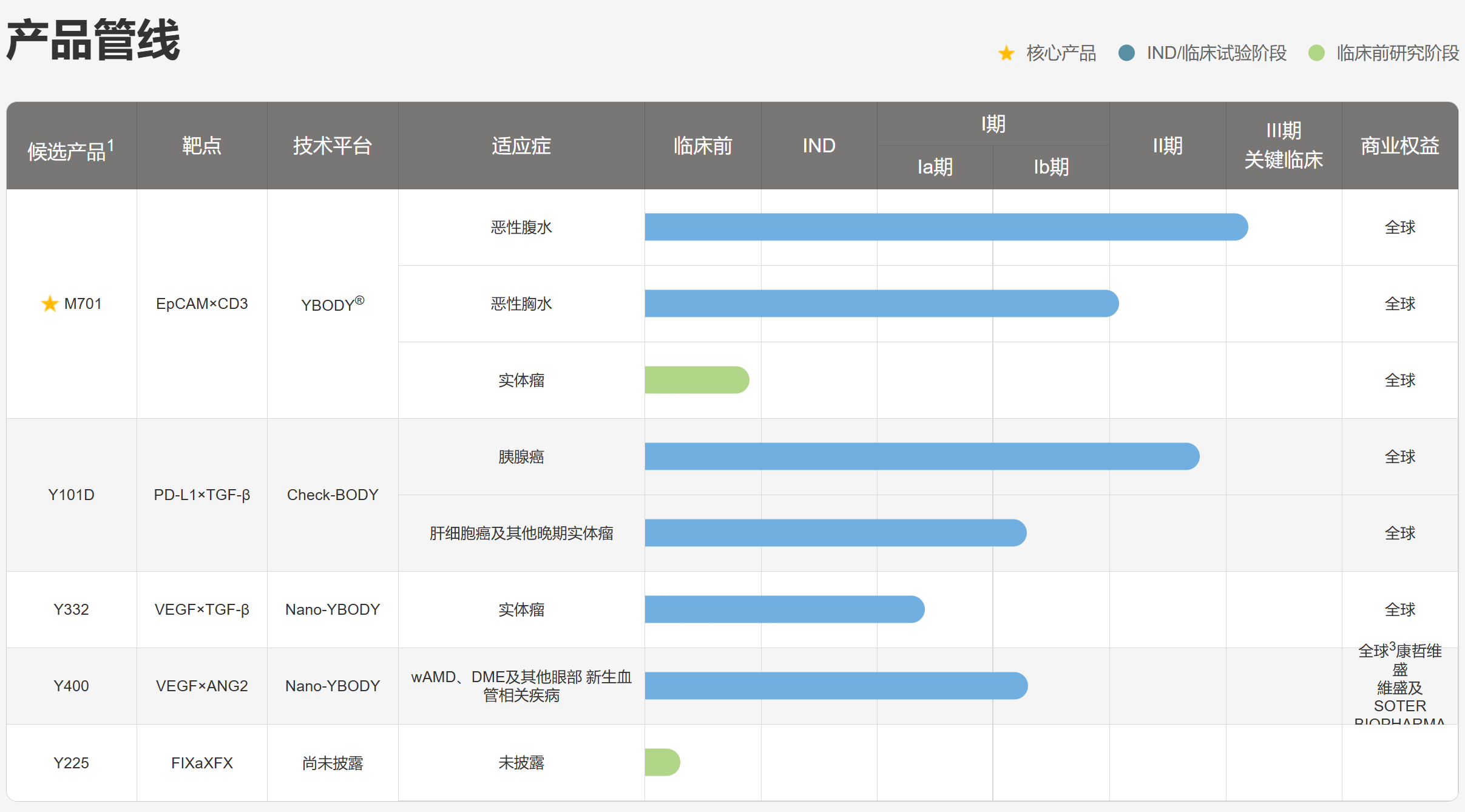The height and width of the screenshot is (812, 1465).
Task: Click 全球 in the 胰腺癌 row
Action: click(x=1400, y=456)
